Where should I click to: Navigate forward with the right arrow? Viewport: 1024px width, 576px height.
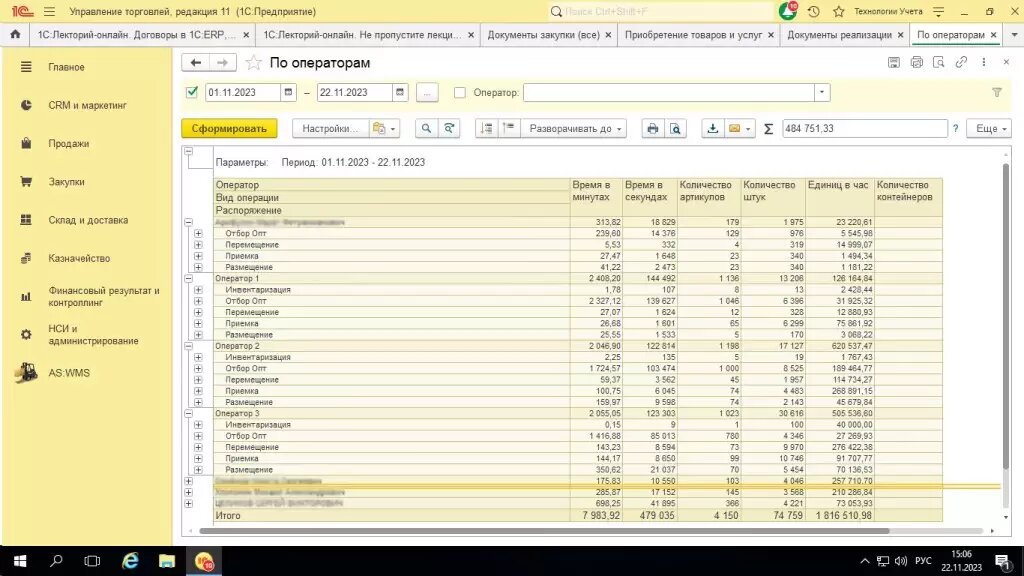[x=222, y=63]
